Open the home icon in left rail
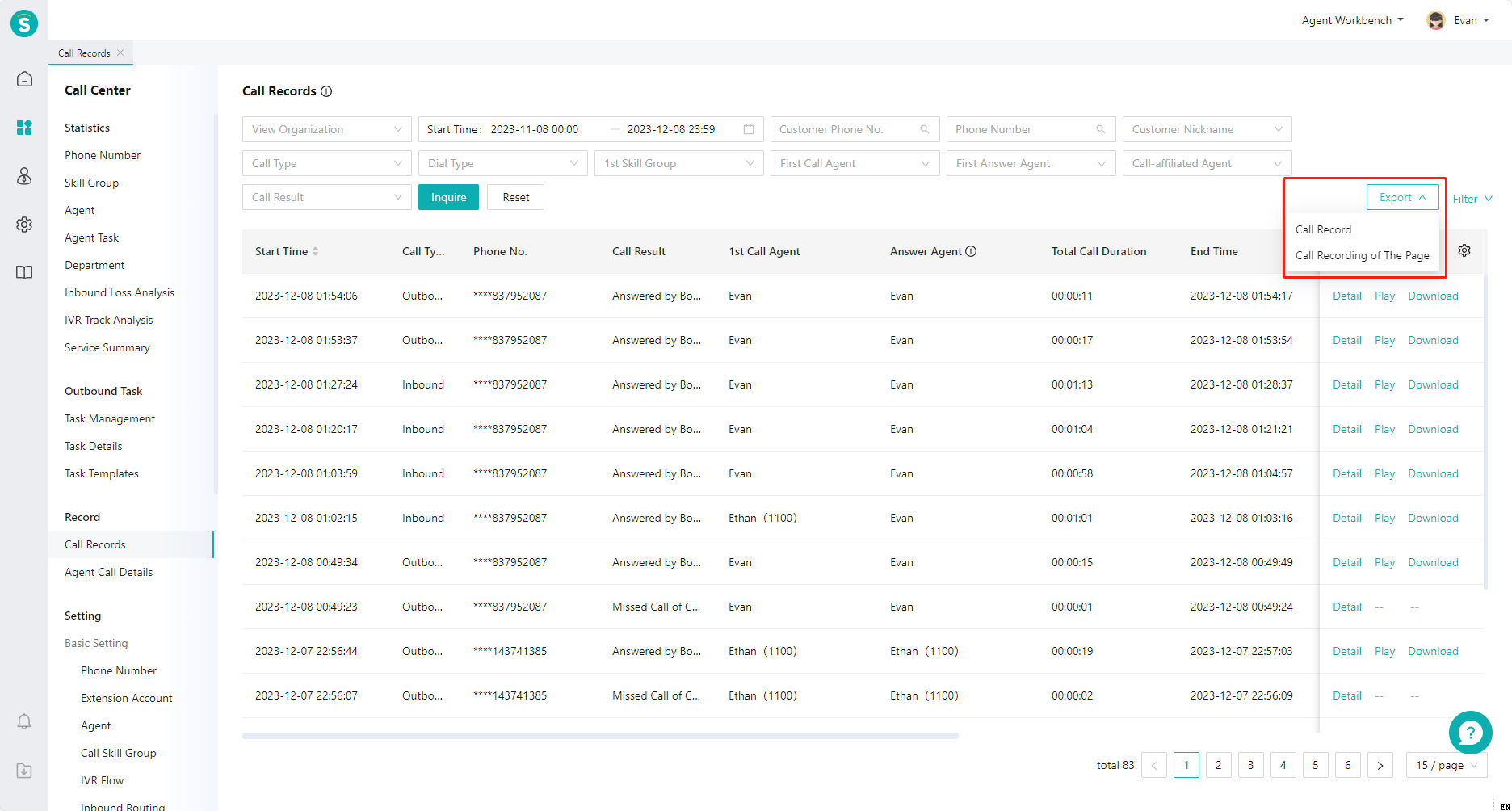 24,79
